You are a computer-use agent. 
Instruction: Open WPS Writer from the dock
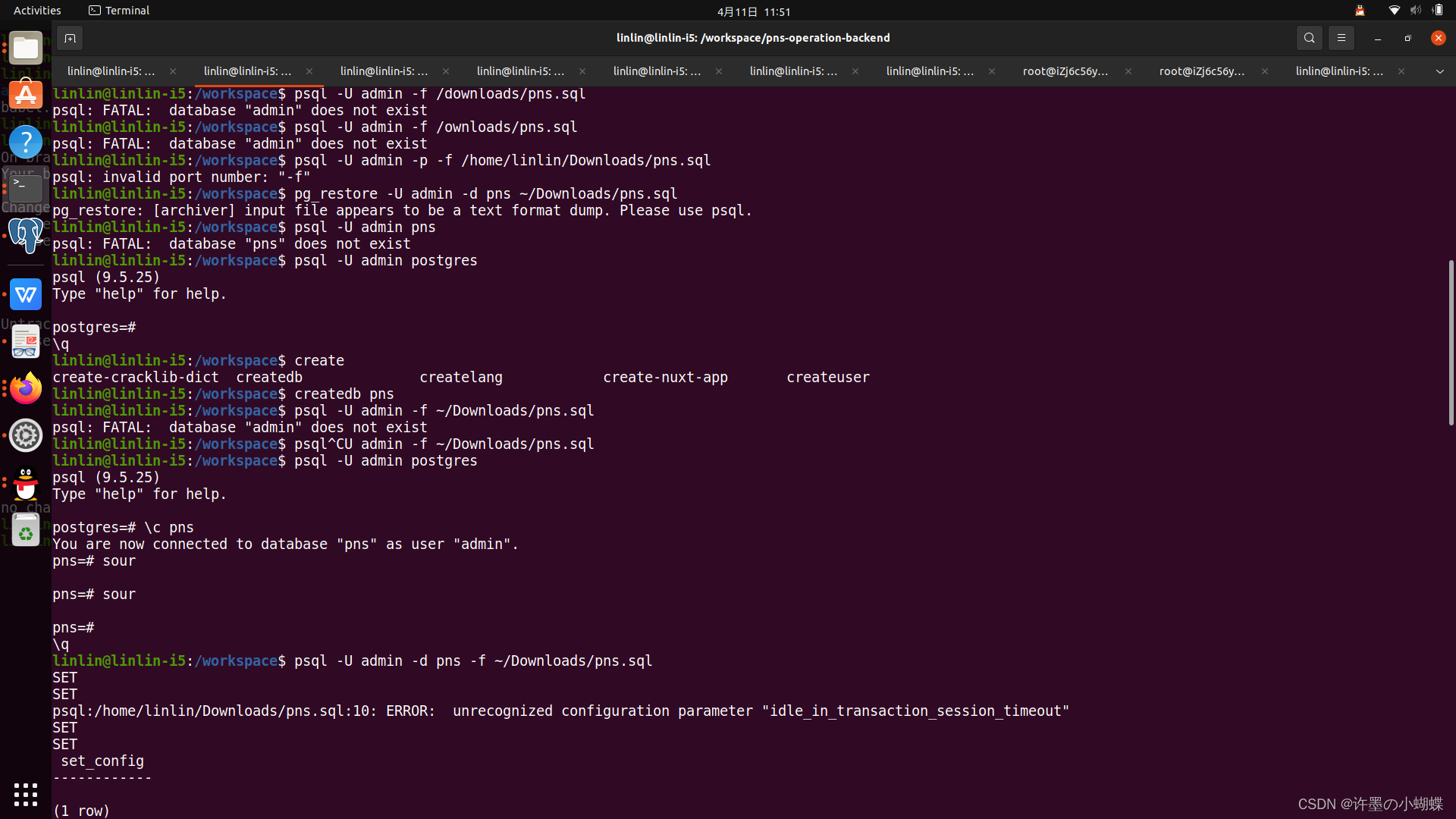(x=25, y=294)
